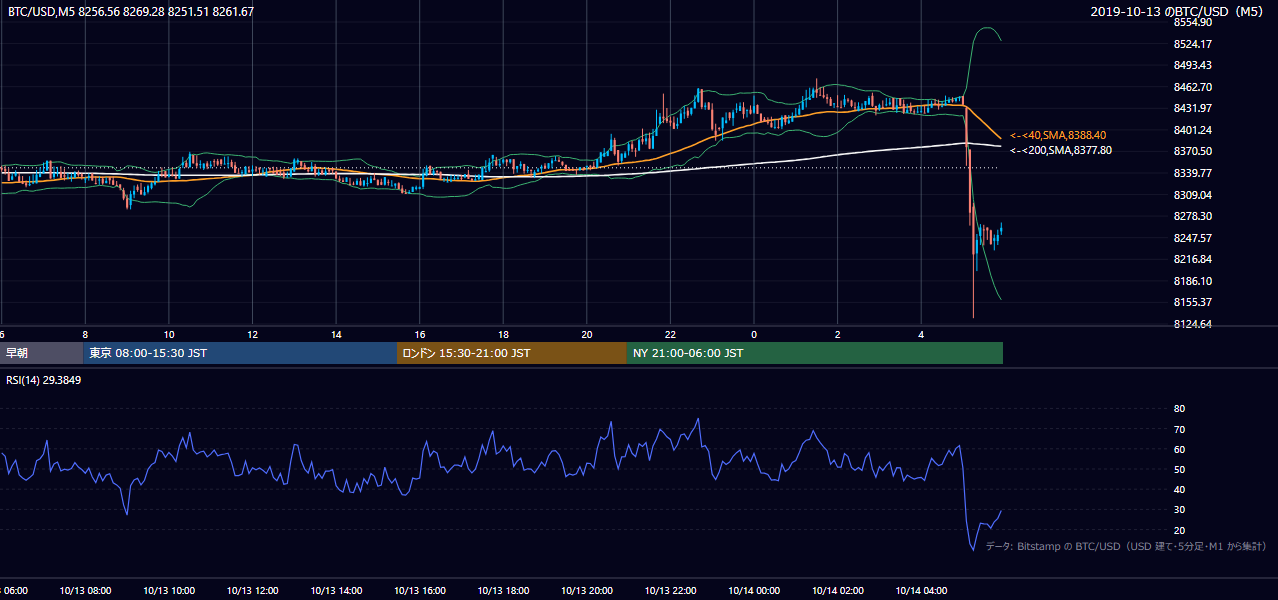1278x600 pixels.
Task: Select the 2019-10-13 BTC/USD (M5) chart title
Action: (x=1178, y=12)
